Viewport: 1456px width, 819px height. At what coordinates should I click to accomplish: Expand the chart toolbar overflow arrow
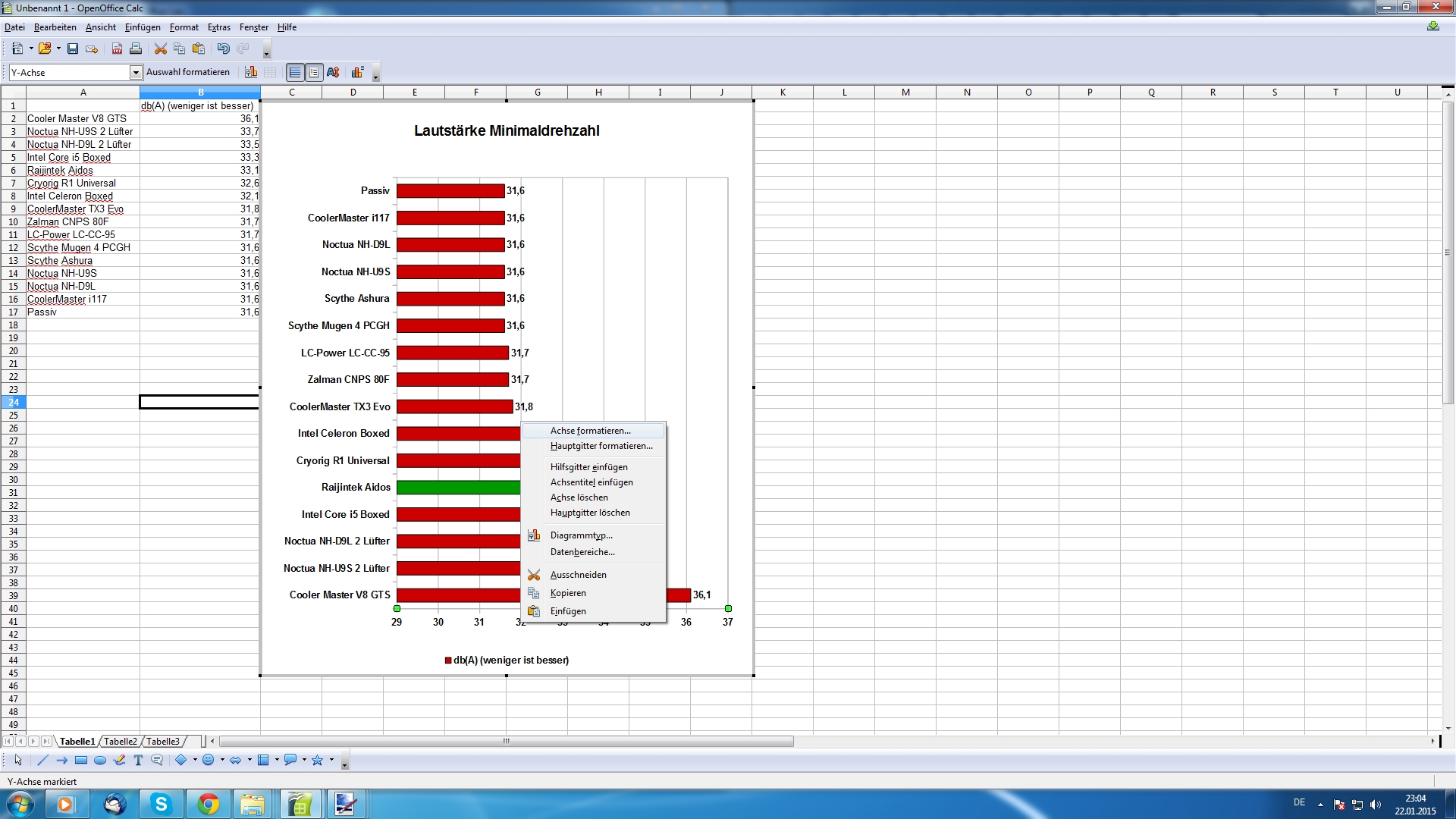(x=375, y=74)
